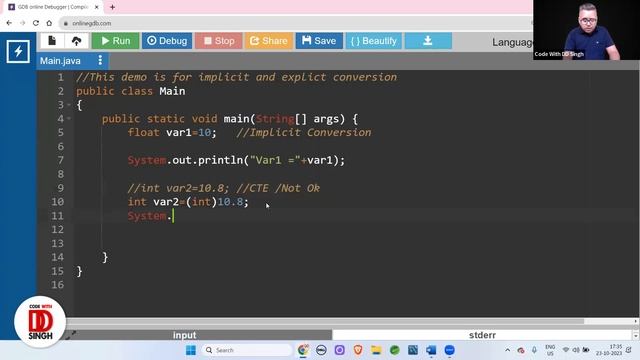
Task: Run the program
Action: pyautogui.click(x=116, y=41)
